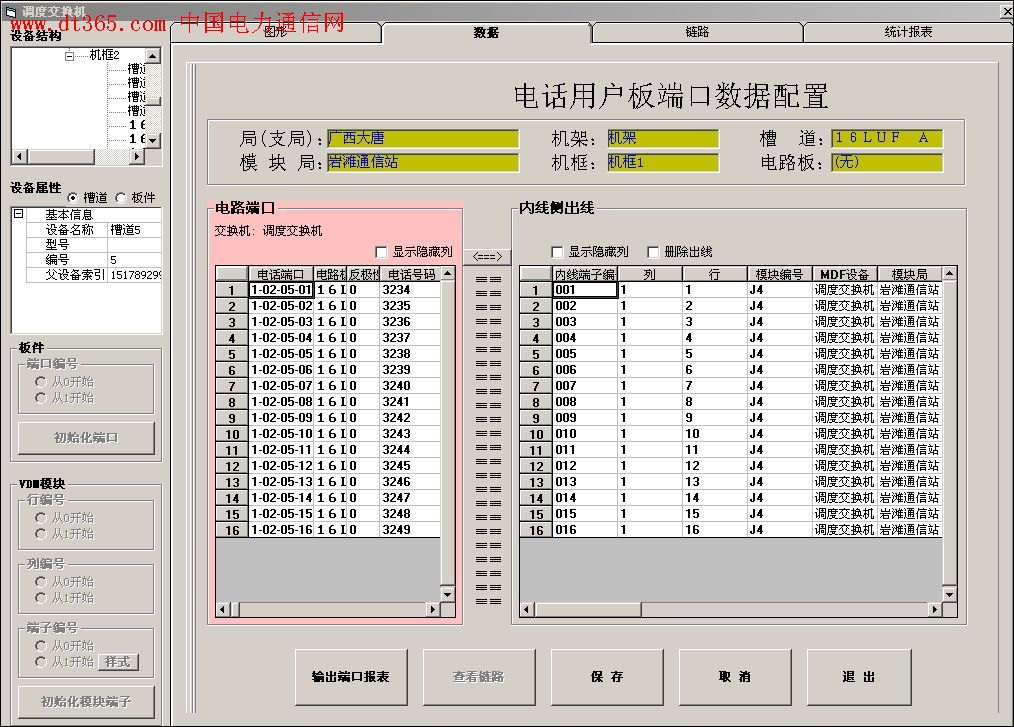
Task: Check the 删除出线 checkbox
Action: tap(654, 252)
